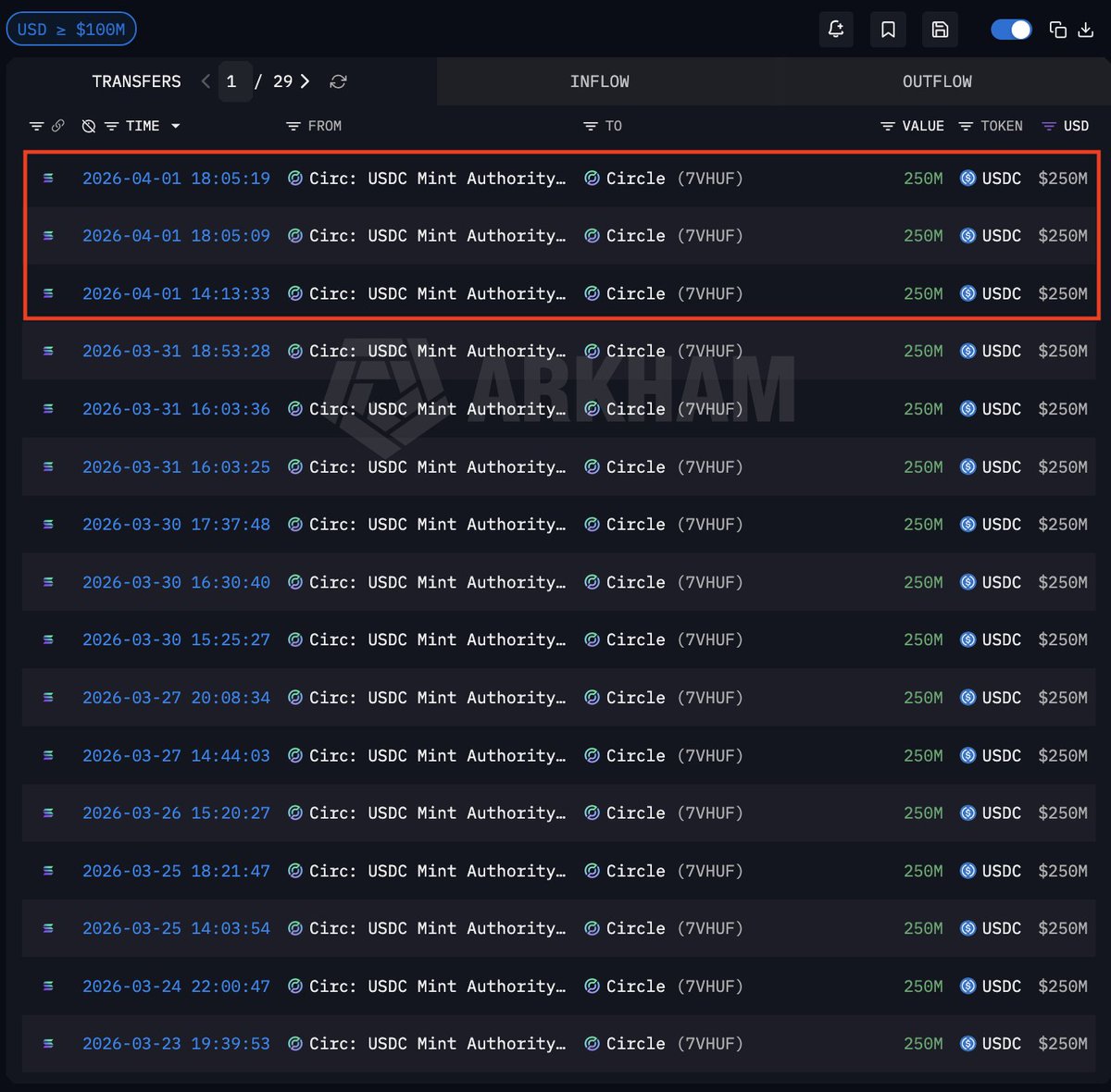Click the USDC token icon in the 2026-03-26 15:20:27 row
The height and width of the screenshot is (1092, 1111).
967,813
